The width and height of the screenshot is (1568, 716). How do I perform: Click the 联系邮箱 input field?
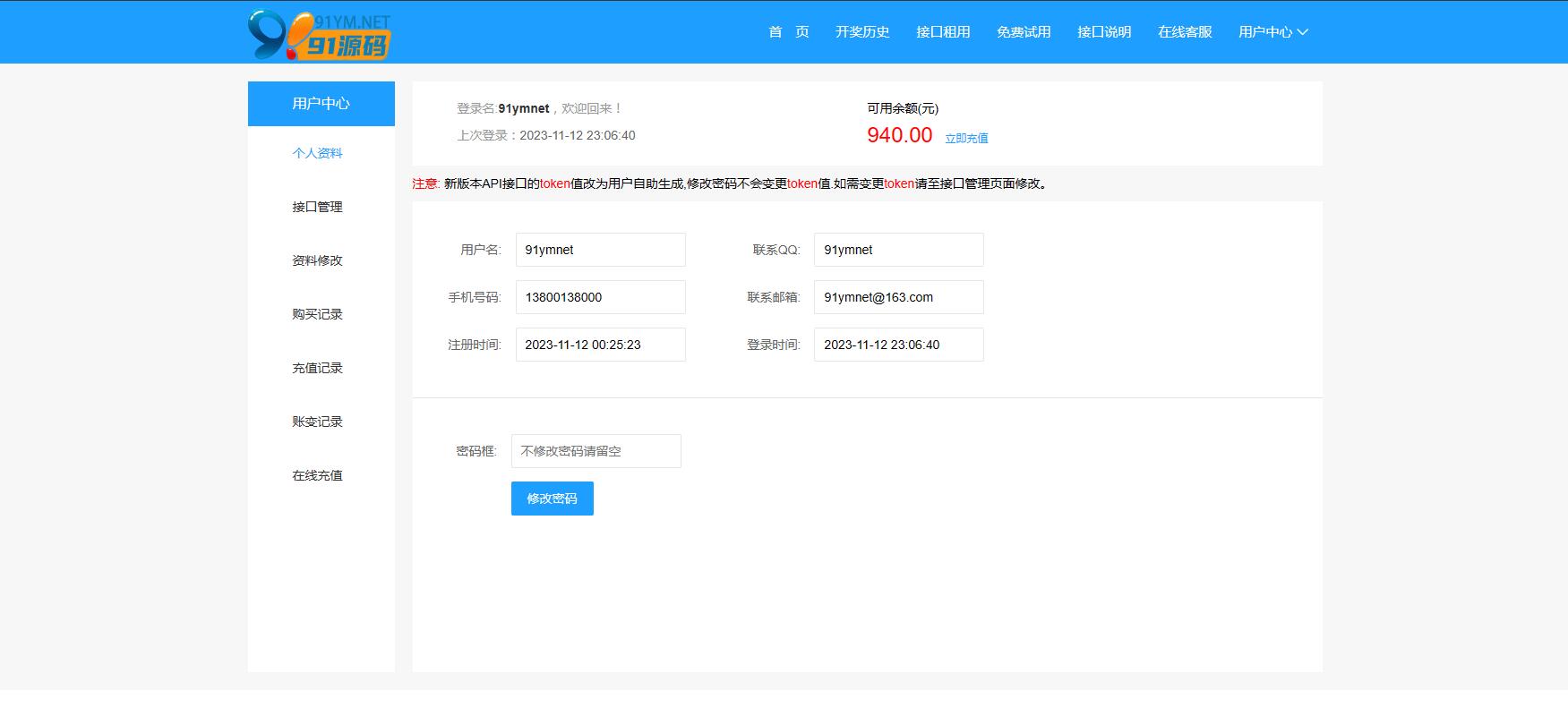[899, 297]
